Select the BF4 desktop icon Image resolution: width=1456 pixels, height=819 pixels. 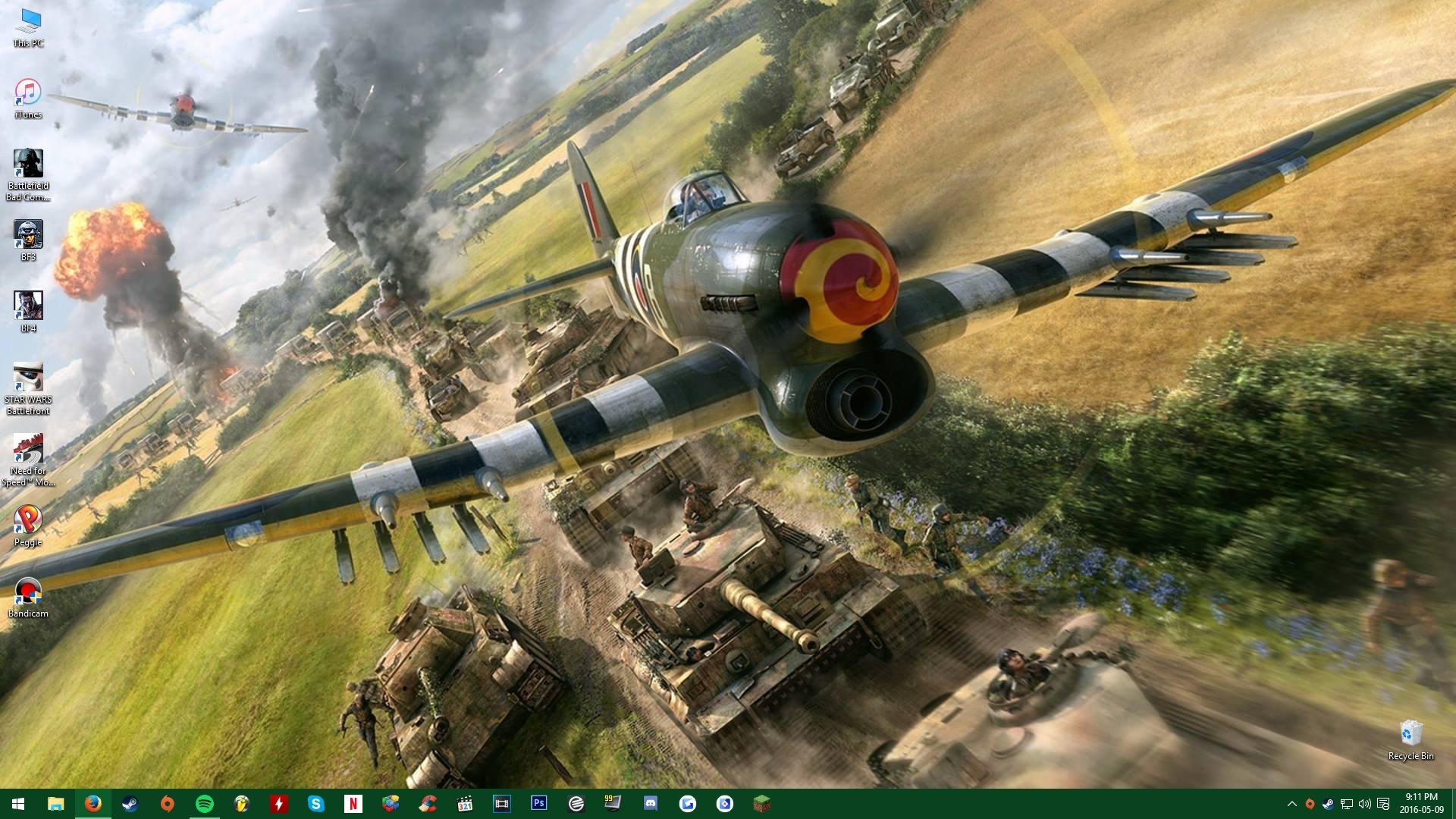[28, 312]
